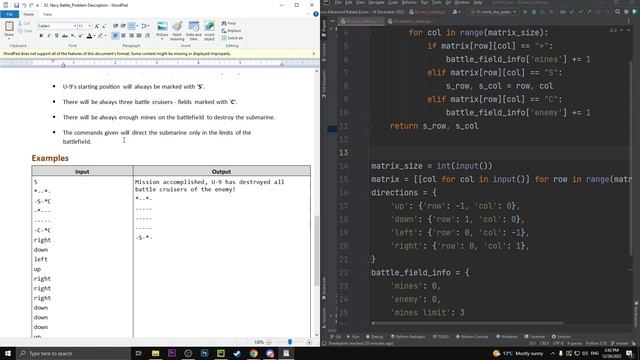Open font family dropdown in WordPad

click(x=75, y=26)
